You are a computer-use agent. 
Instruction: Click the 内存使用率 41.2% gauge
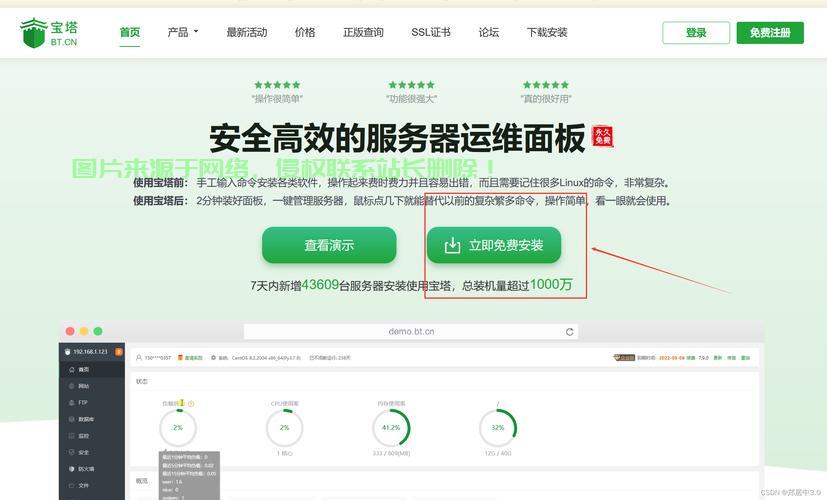pyautogui.click(x=391, y=427)
